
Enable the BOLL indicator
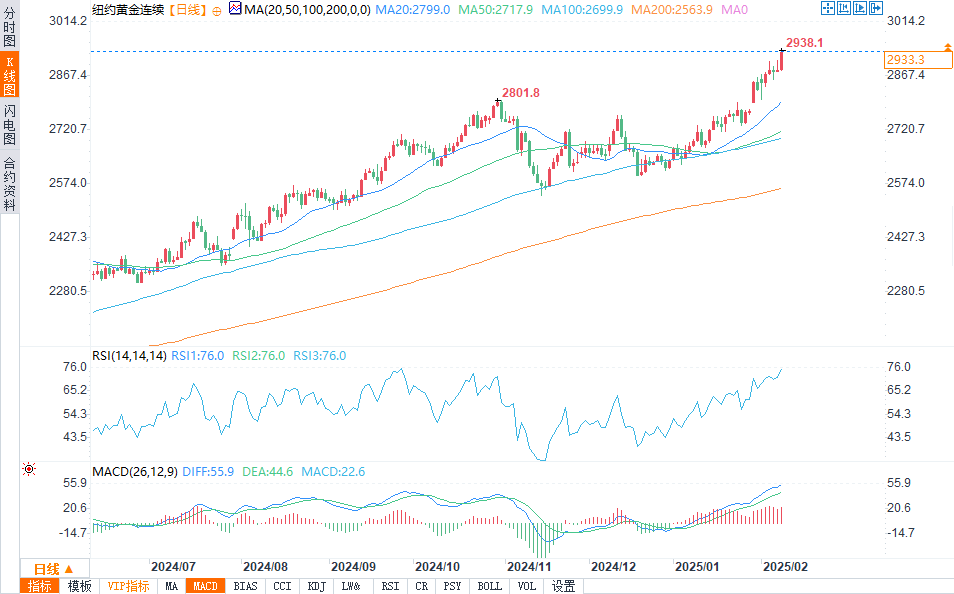[x=489, y=586]
